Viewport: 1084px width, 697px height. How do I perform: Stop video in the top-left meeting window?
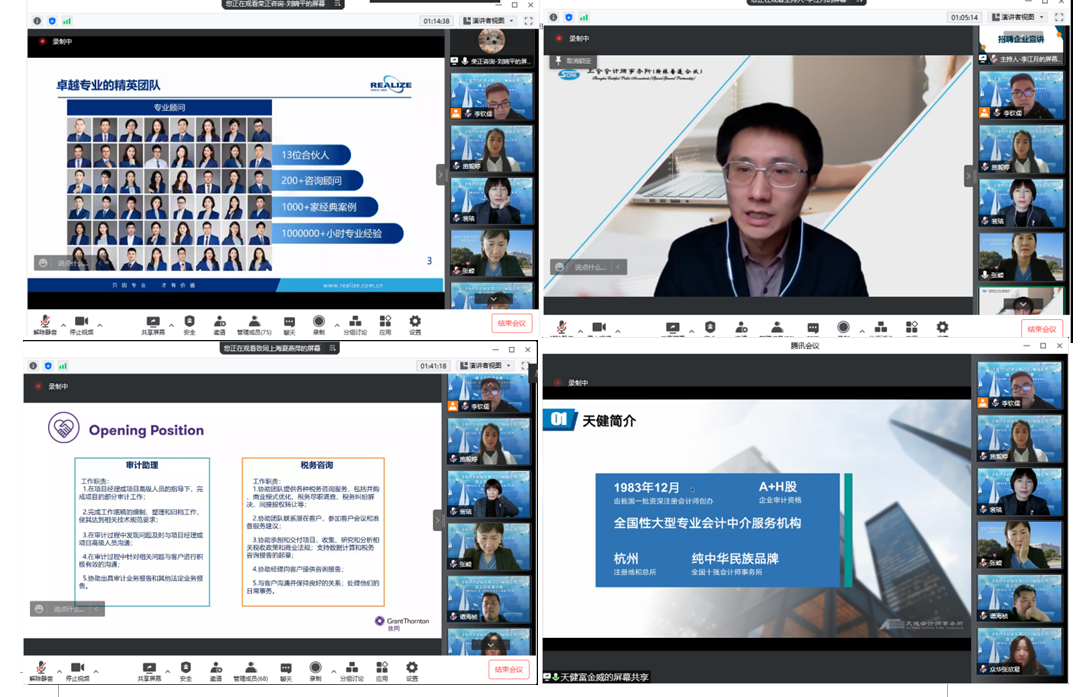pos(82,324)
